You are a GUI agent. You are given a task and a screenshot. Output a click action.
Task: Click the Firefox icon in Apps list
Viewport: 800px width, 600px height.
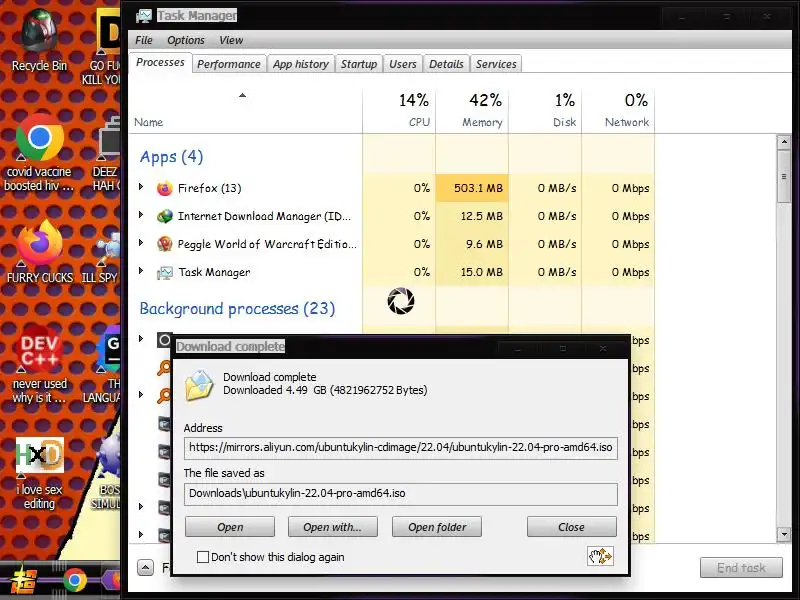164,189
